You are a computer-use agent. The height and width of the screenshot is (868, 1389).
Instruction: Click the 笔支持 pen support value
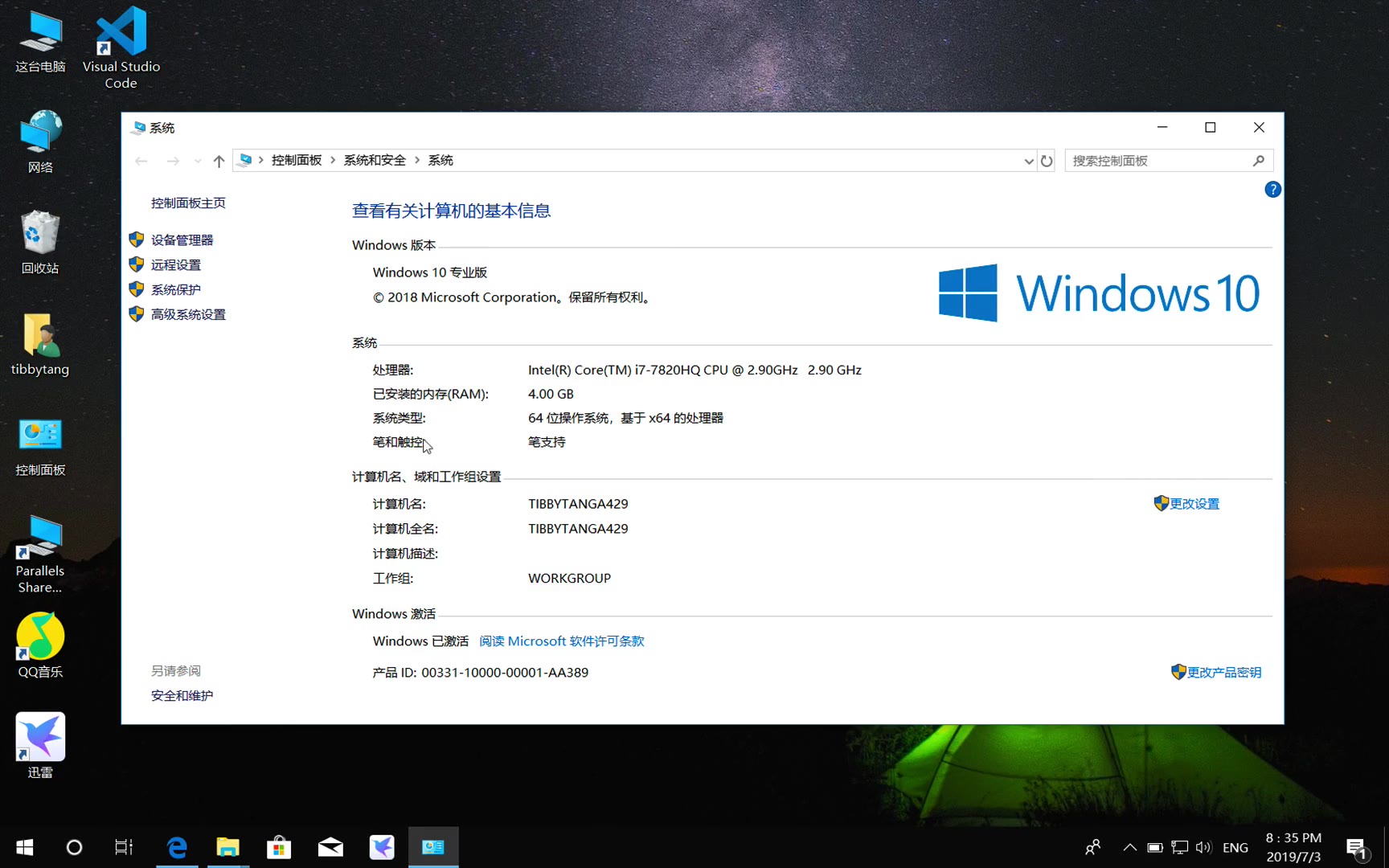[x=547, y=442]
